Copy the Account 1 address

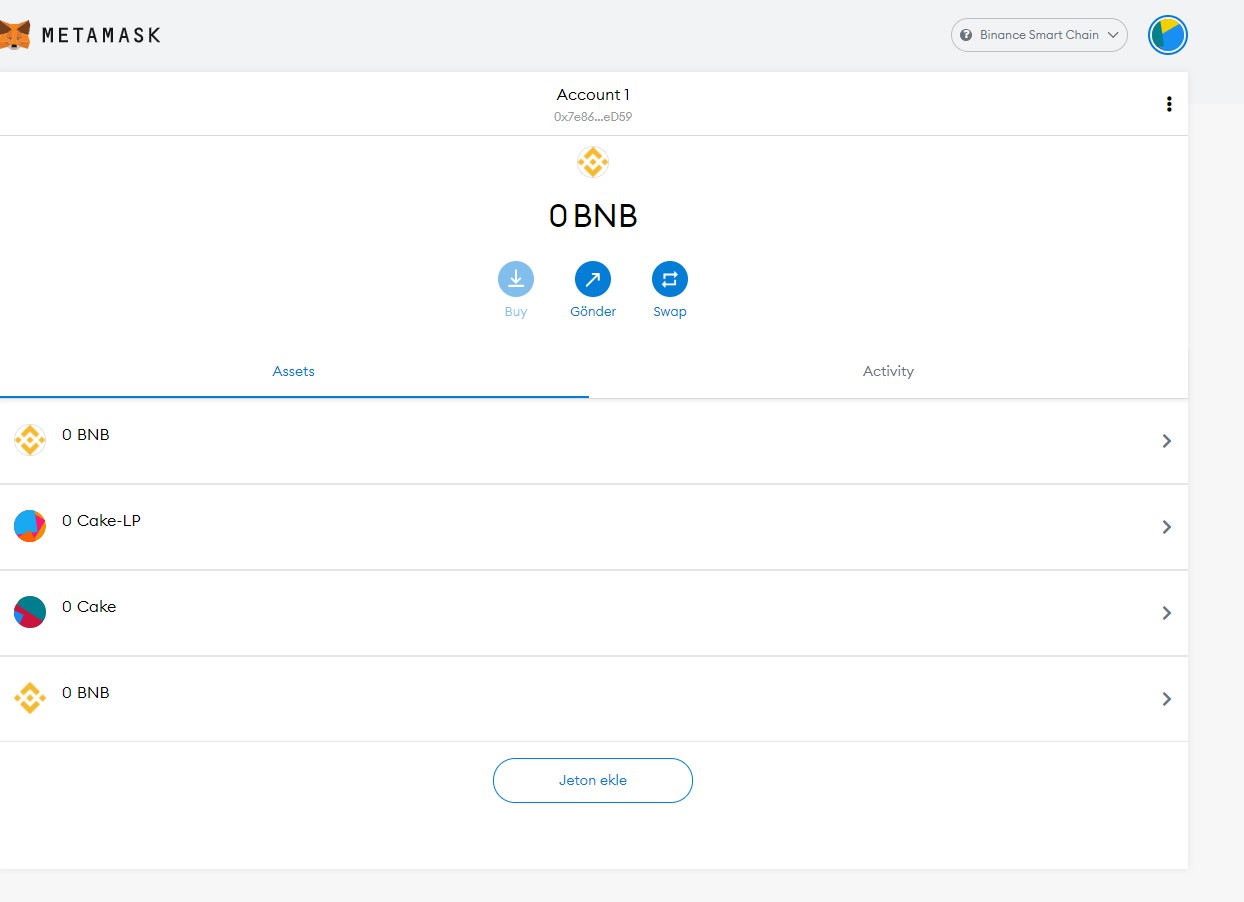pos(593,116)
